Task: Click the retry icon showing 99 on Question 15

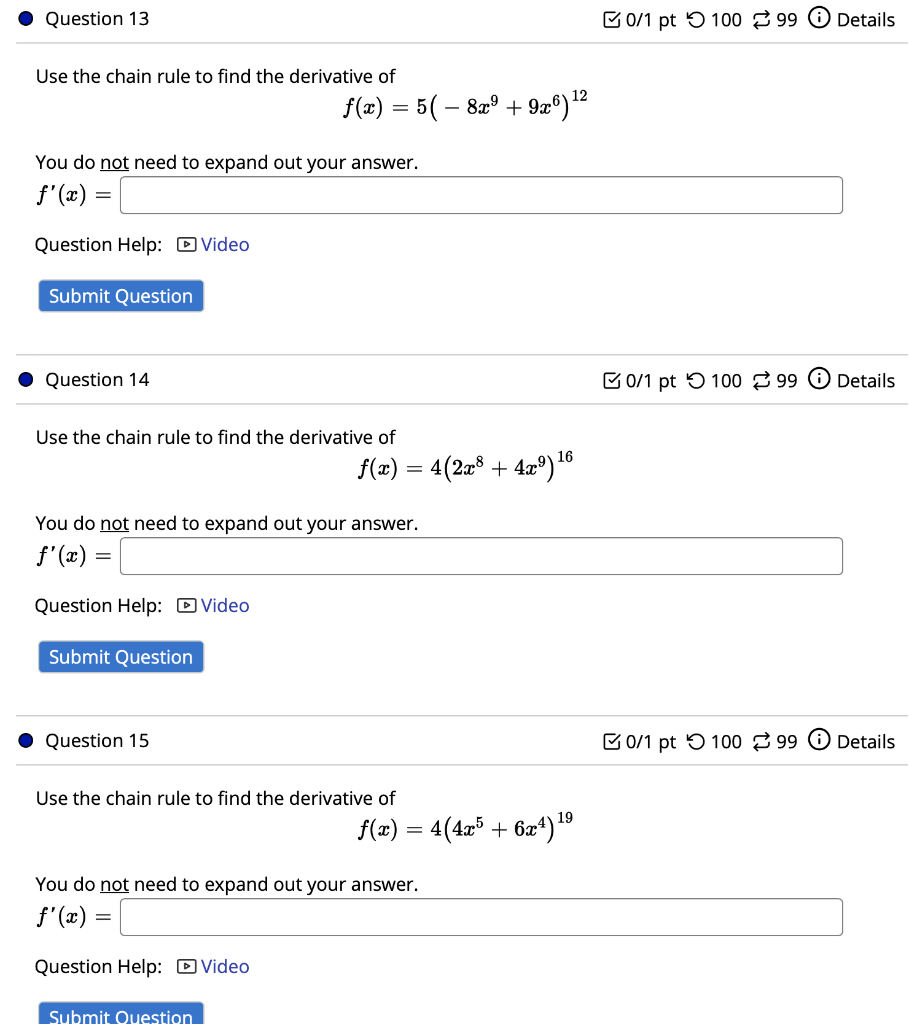Action: pos(763,741)
